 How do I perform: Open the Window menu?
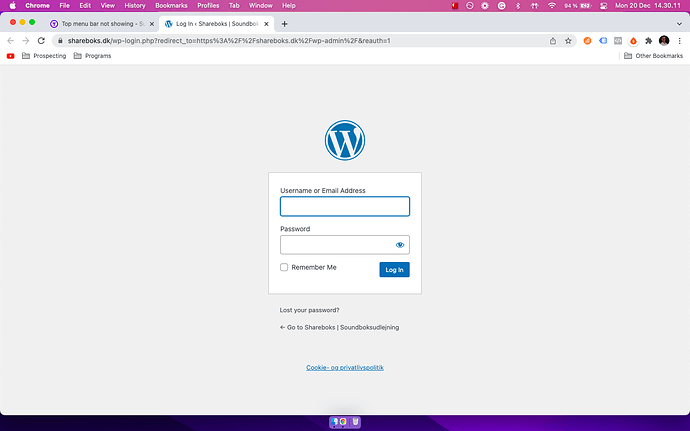tap(261, 6)
